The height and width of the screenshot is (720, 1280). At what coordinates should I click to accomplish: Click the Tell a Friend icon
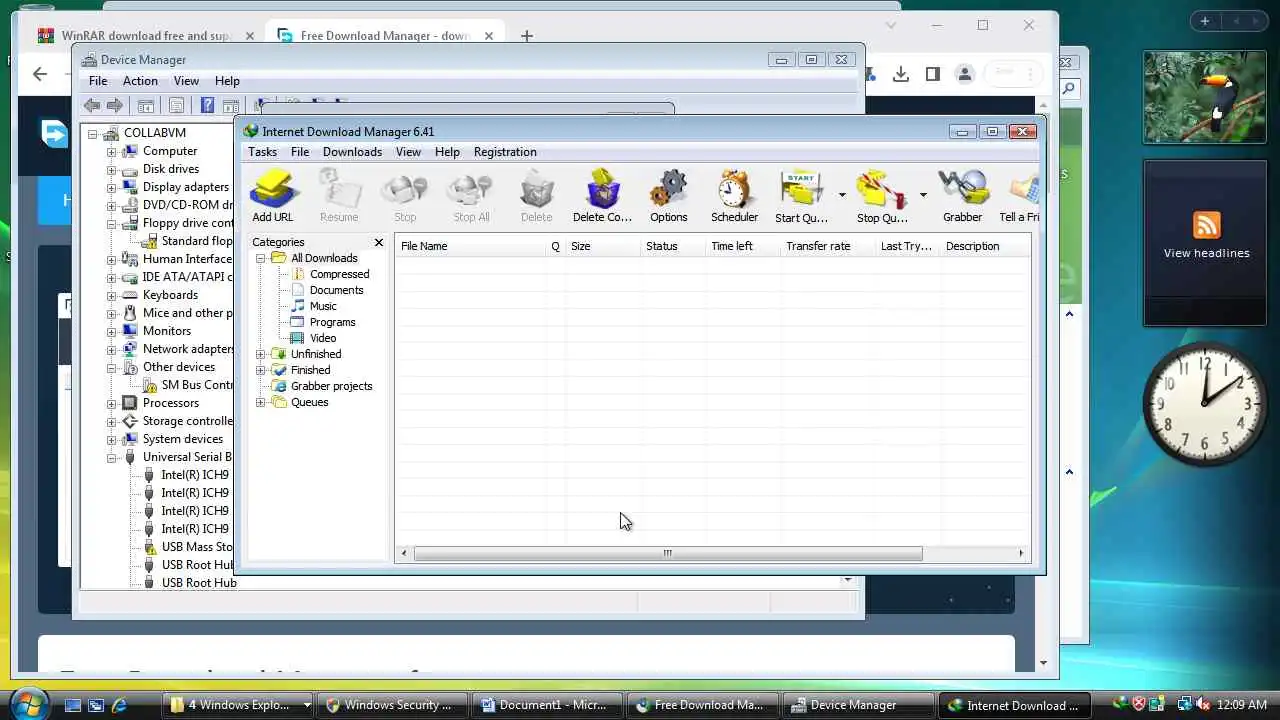click(1020, 196)
